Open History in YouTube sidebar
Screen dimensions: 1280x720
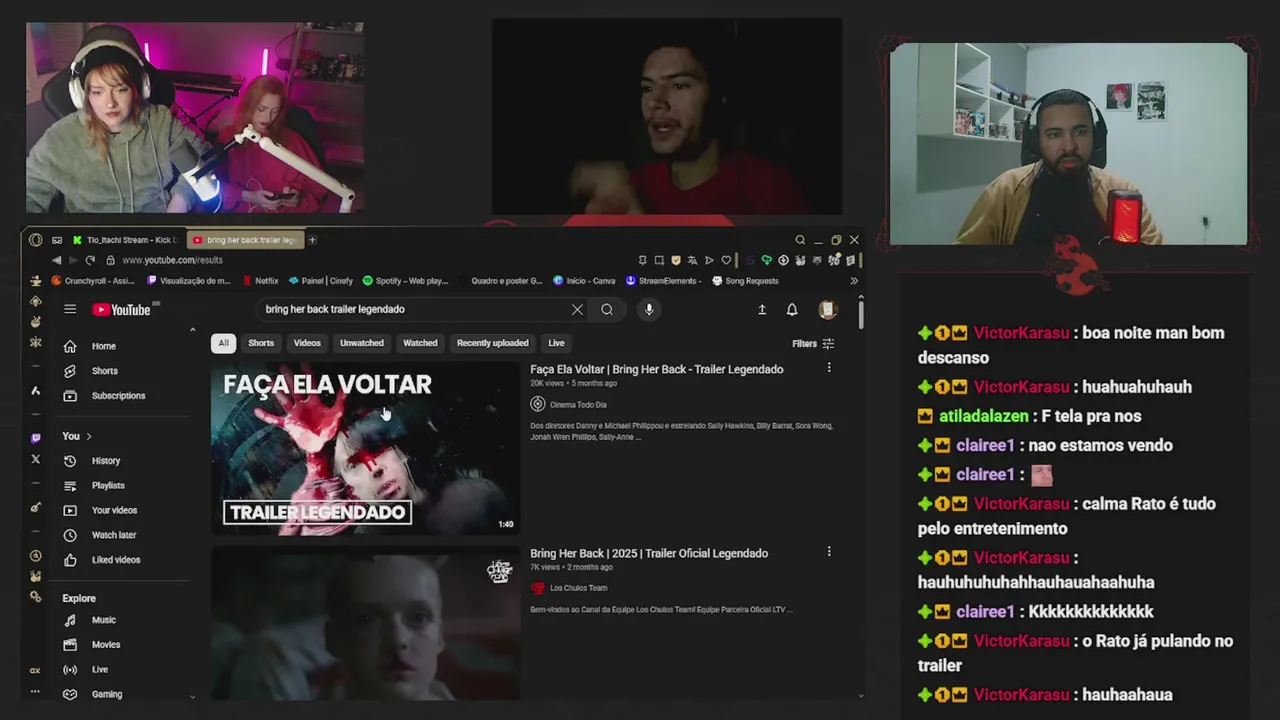click(x=106, y=461)
